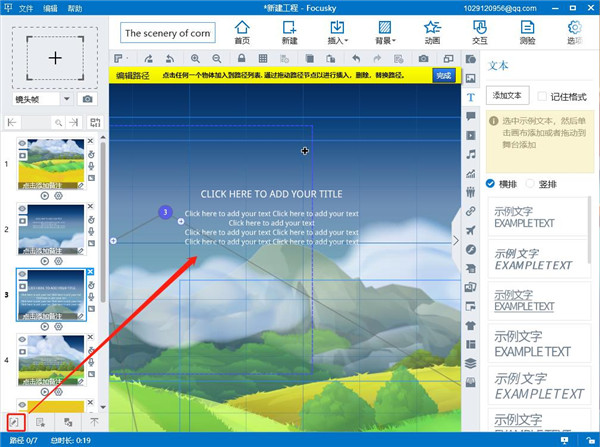Click the lock icon in toolbar
The image size is (600, 447).
coord(241,58)
